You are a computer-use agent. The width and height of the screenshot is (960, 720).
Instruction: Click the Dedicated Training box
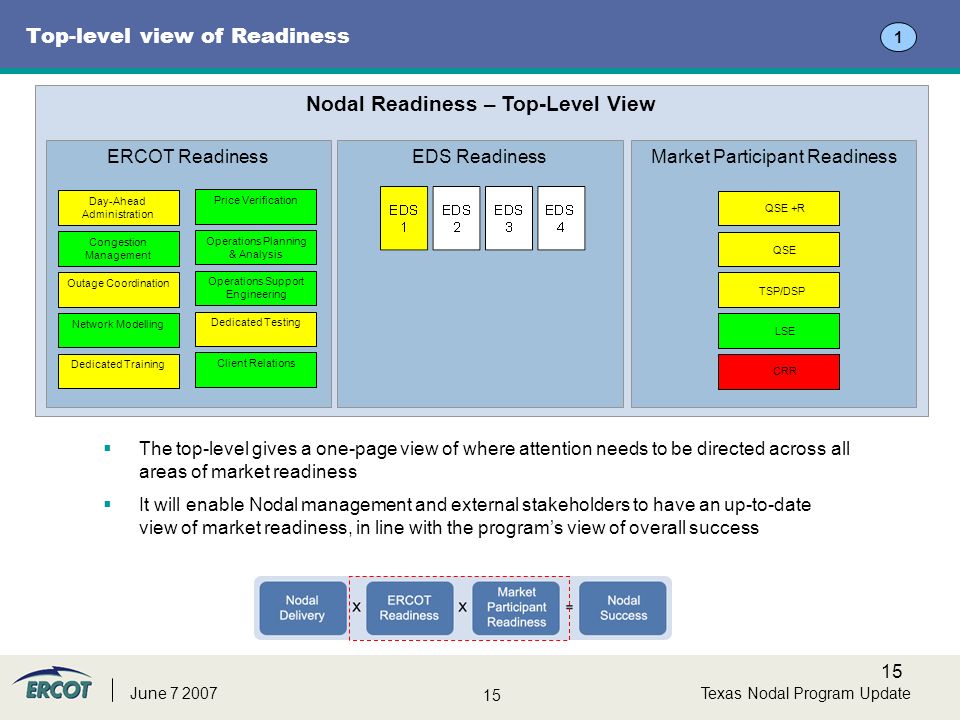(119, 371)
